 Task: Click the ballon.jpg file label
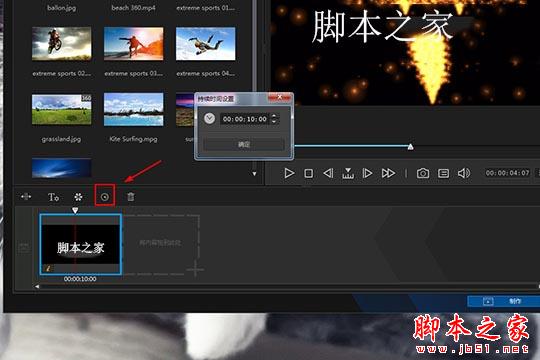pyautogui.click(x=62, y=8)
